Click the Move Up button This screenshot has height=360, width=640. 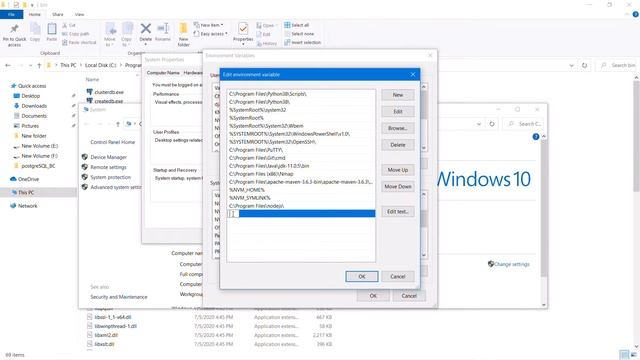click(x=398, y=170)
